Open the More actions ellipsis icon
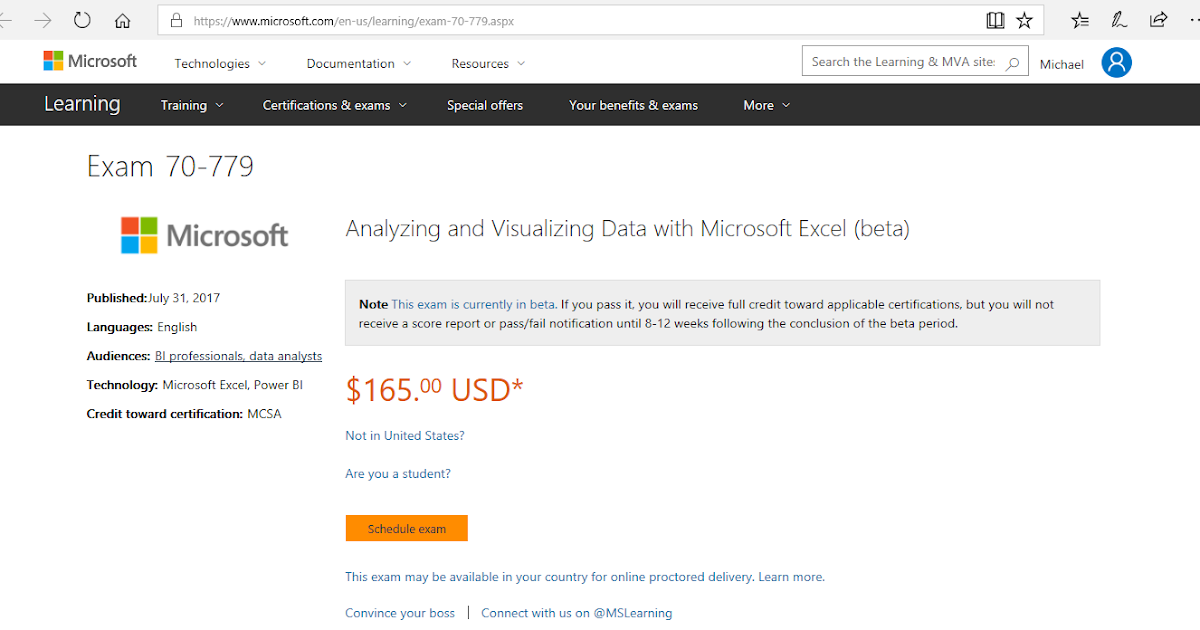 coord(1193,20)
